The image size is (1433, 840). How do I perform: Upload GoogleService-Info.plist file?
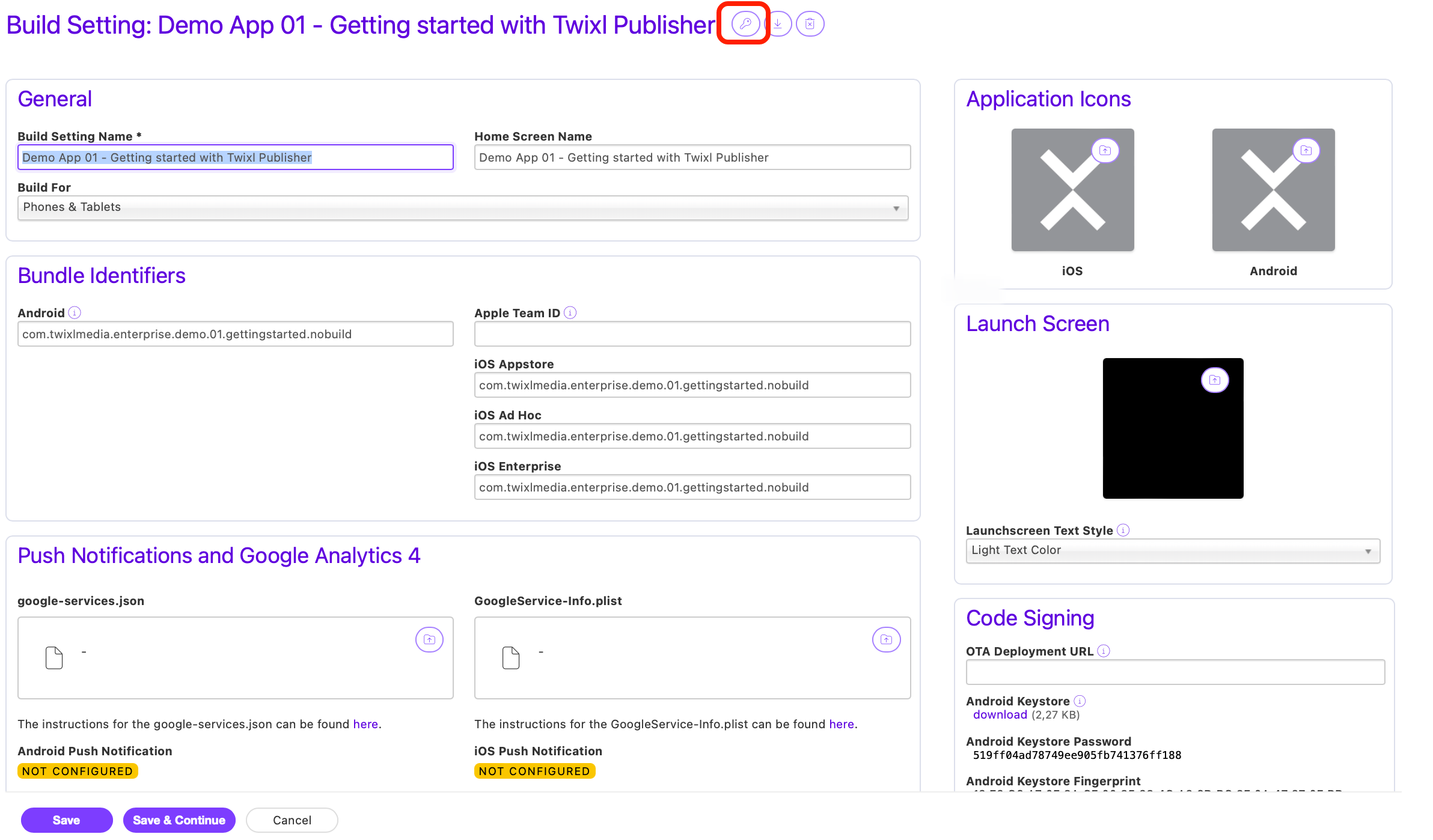coord(886,639)
